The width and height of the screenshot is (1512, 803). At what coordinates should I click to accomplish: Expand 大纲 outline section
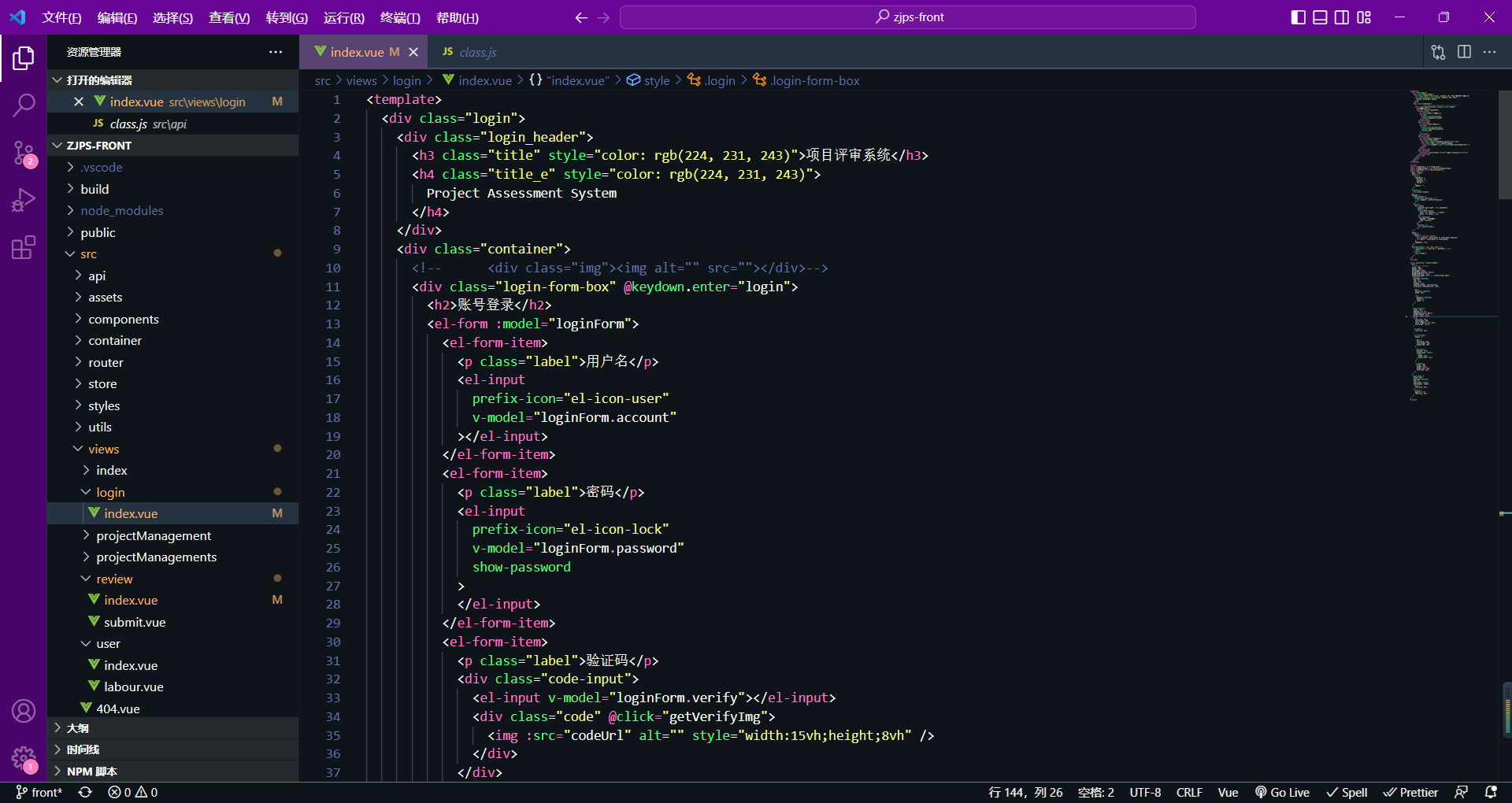173,728
